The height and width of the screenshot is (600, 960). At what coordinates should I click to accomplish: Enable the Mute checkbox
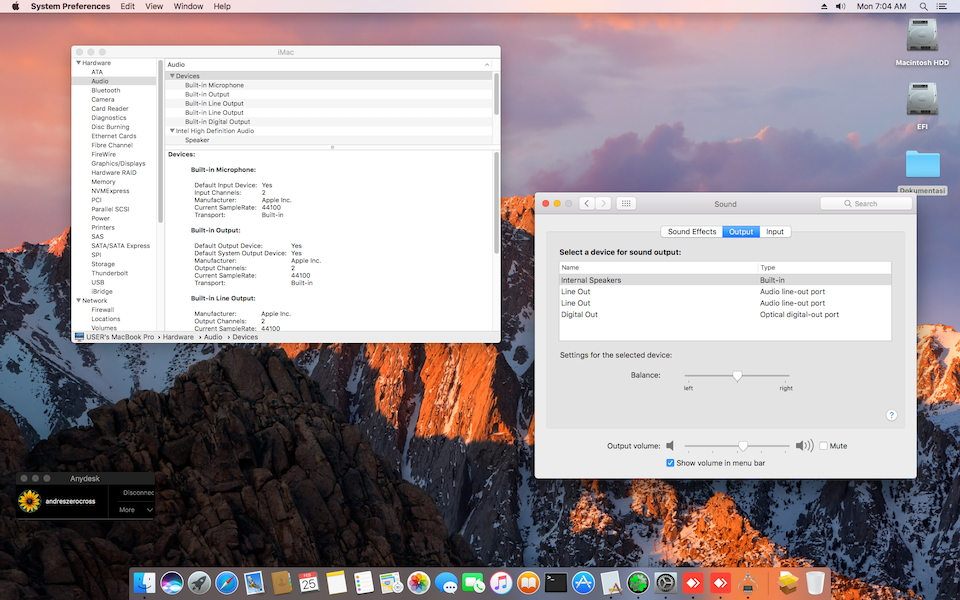823,446
